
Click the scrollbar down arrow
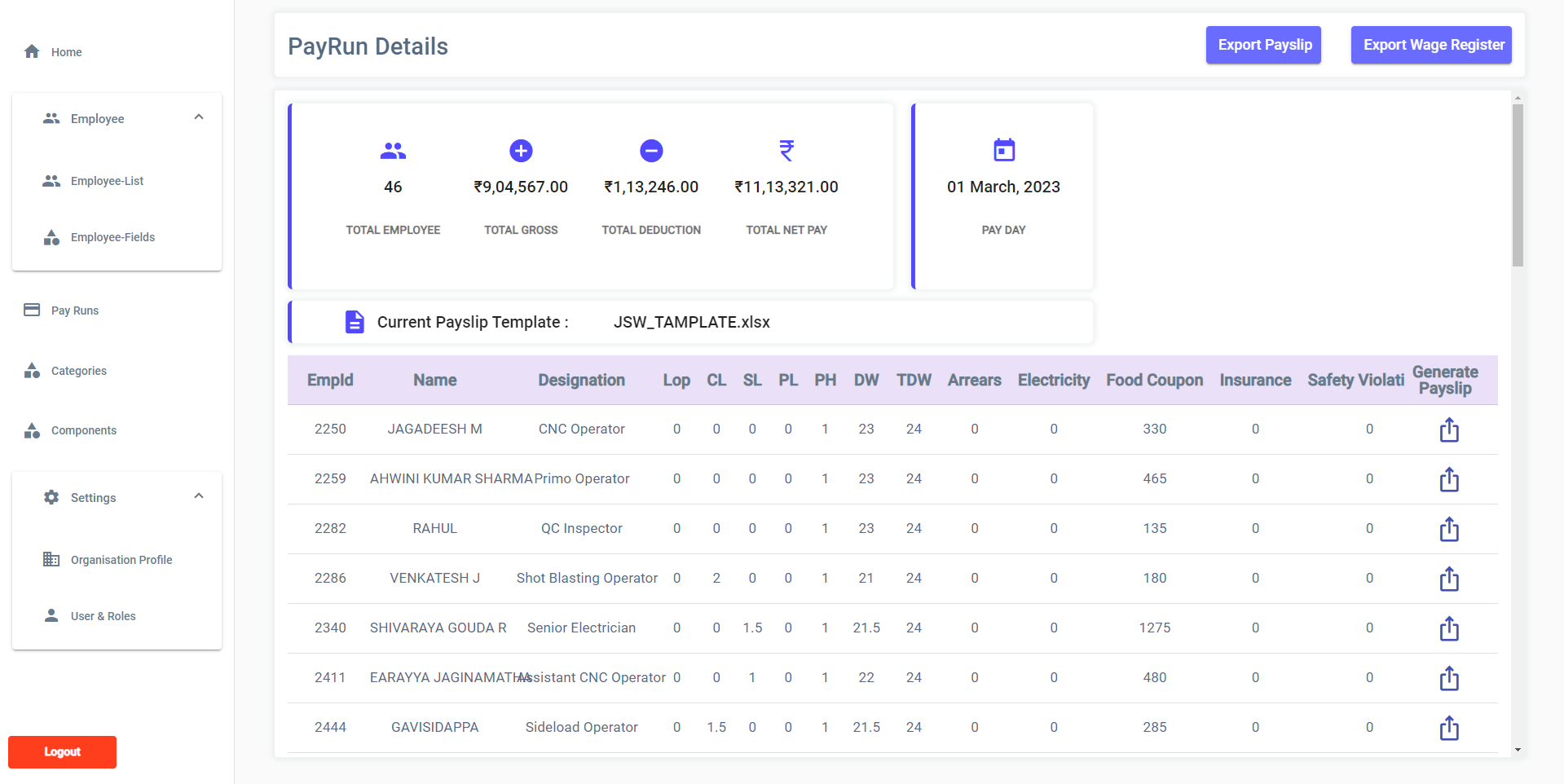(1517, 750)
